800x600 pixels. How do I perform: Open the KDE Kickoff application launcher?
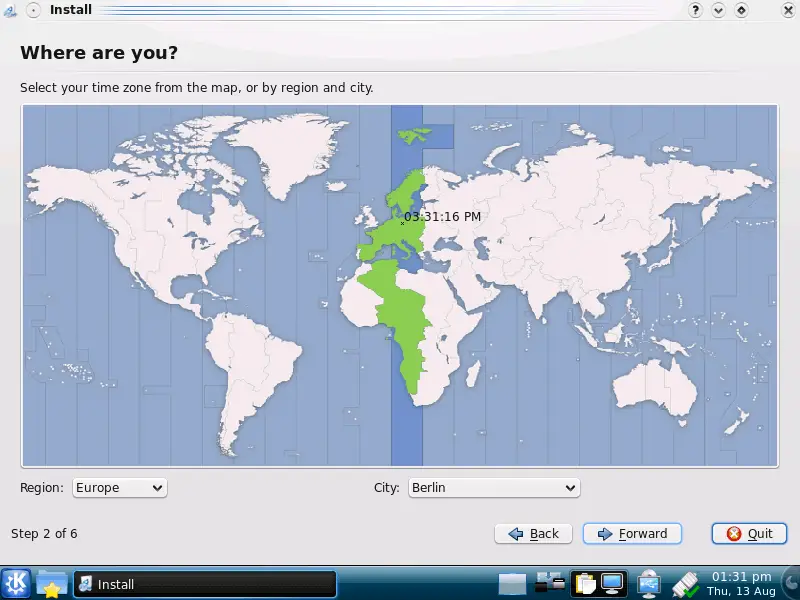coord(16,583)
